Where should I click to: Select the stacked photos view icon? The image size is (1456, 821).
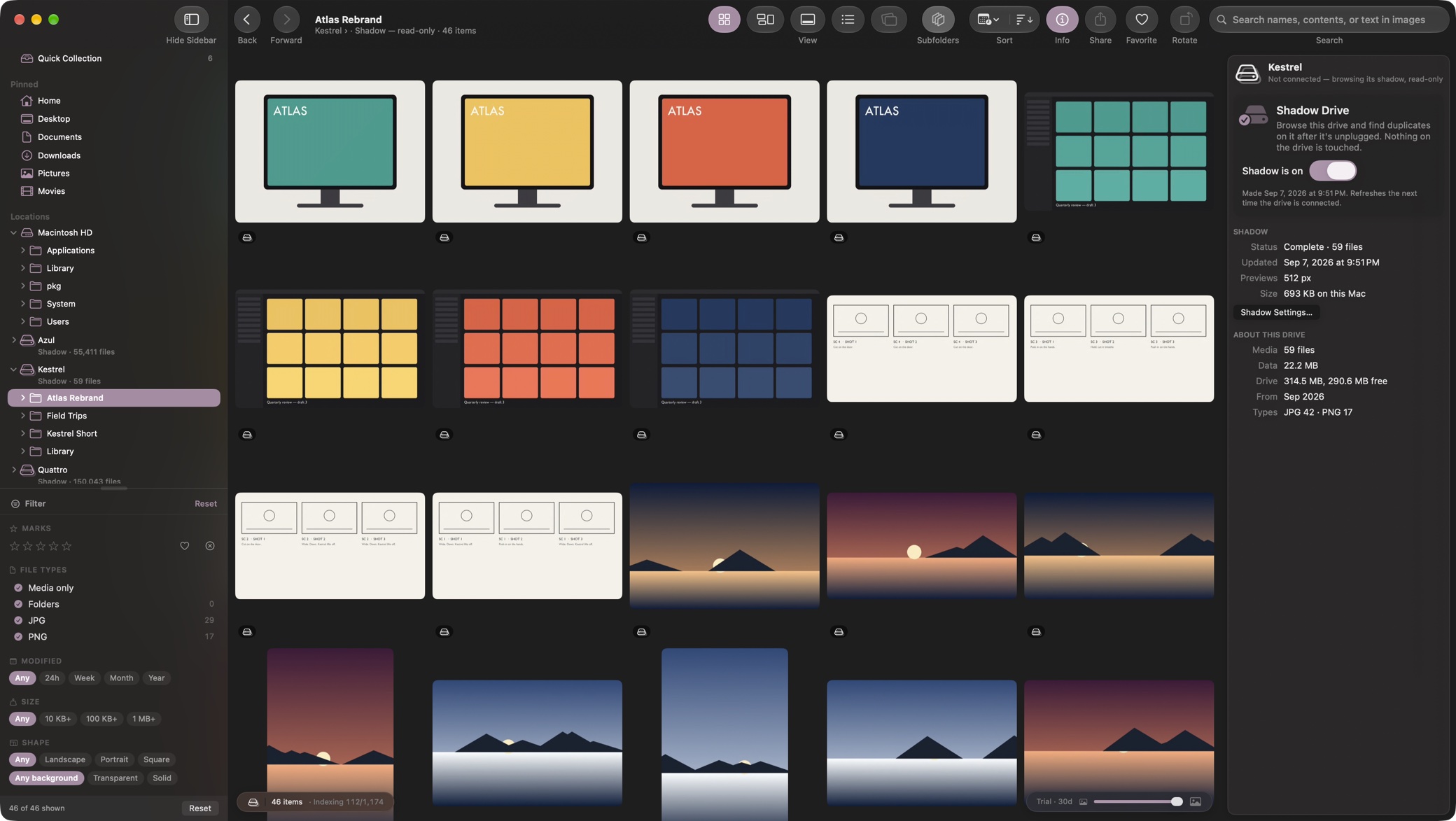(x=889, y=20)
